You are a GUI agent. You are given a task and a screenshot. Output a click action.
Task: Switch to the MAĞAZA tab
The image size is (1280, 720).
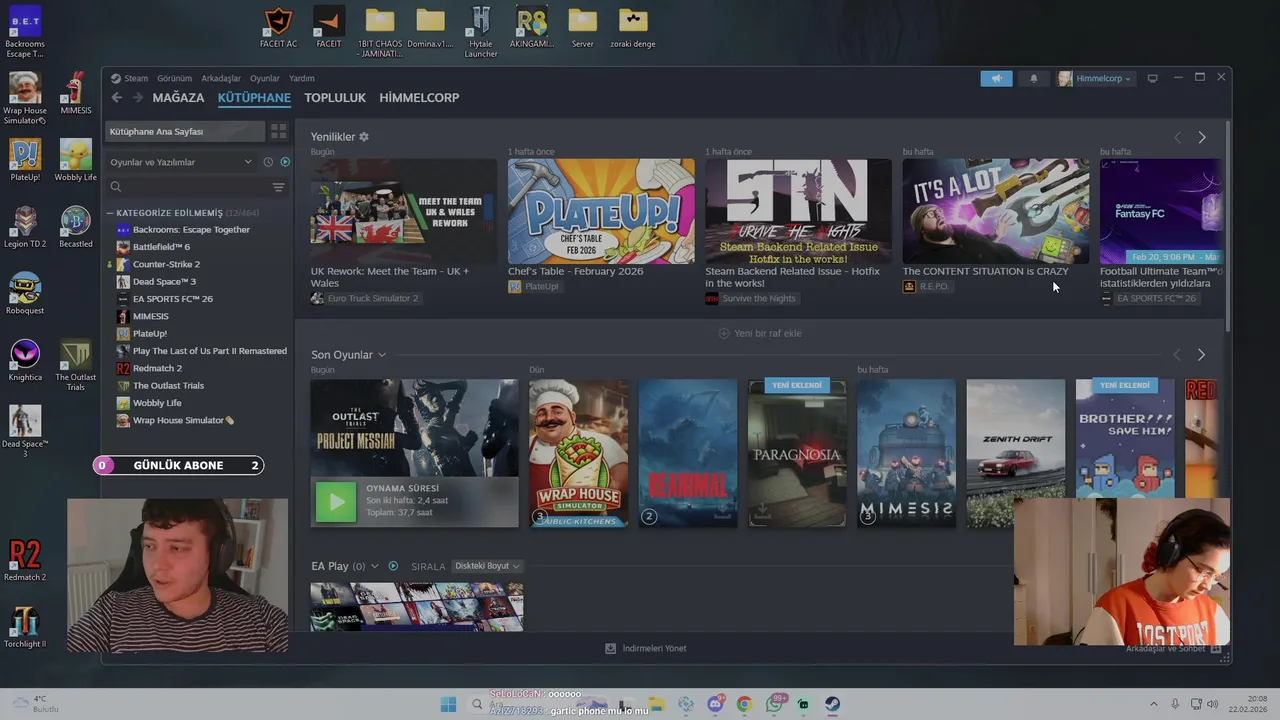[x=178, y=97]
